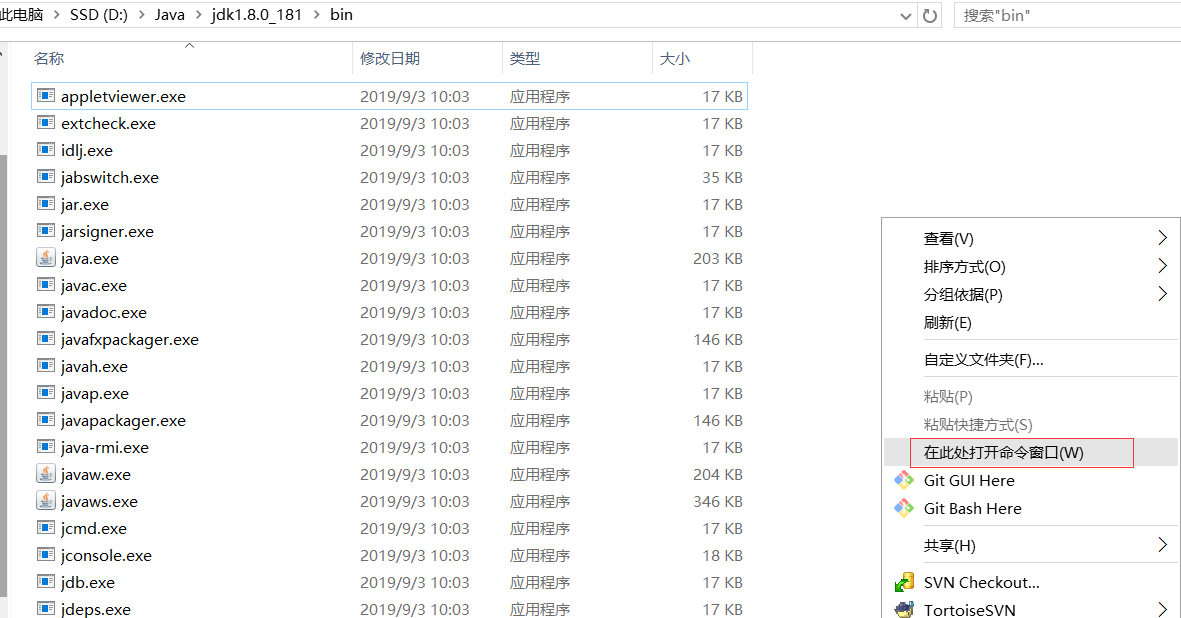Click the javac.exe file icon

point(45,285)
